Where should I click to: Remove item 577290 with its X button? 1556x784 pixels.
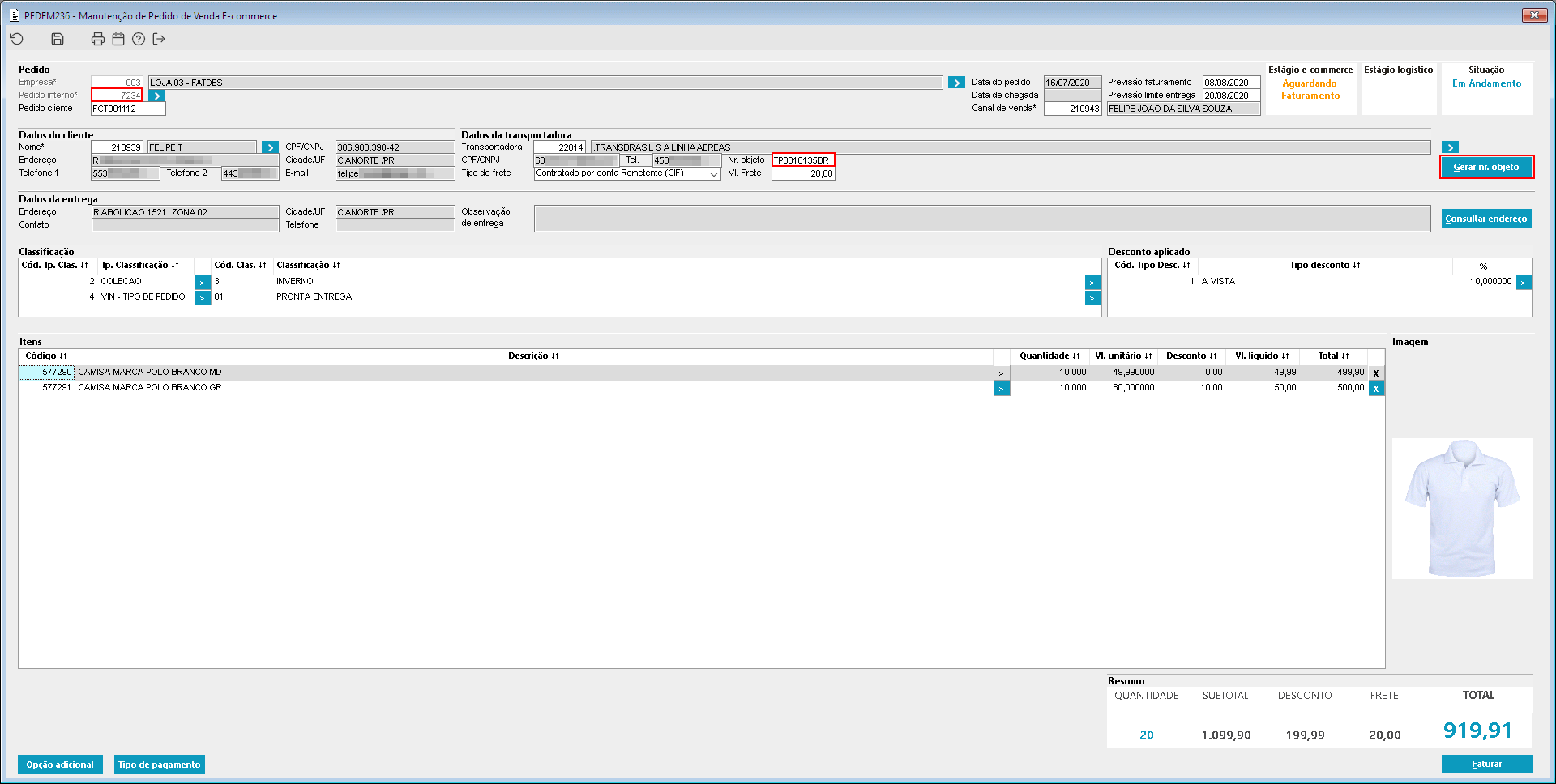pyautogui.click(x=1376, y=373)
